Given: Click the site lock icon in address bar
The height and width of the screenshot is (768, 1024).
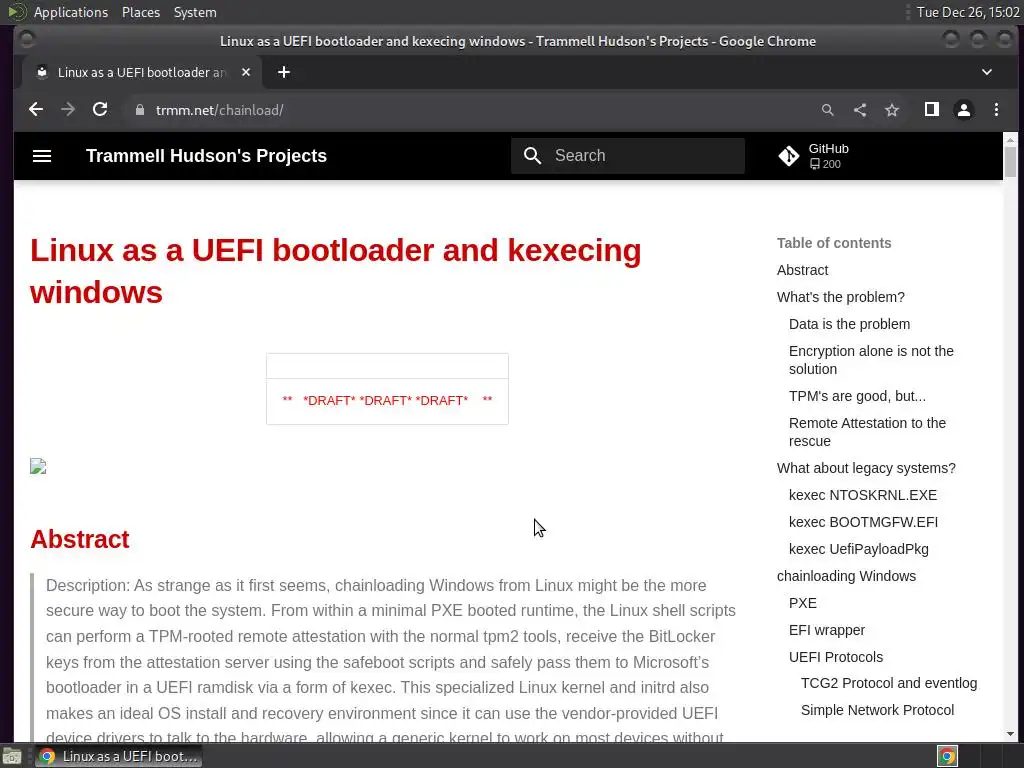Looking at the screenshot, I should (140, 110).
